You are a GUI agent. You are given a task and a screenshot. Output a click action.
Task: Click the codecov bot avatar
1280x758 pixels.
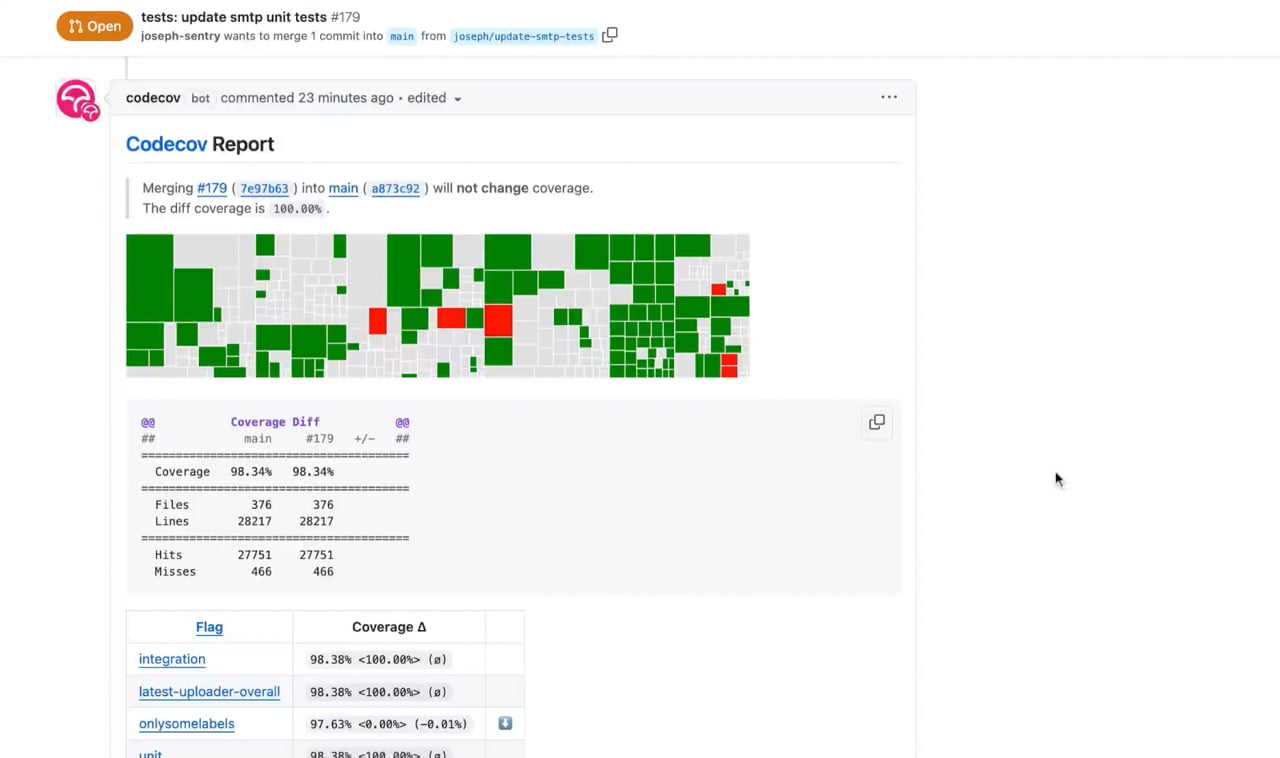77,100
